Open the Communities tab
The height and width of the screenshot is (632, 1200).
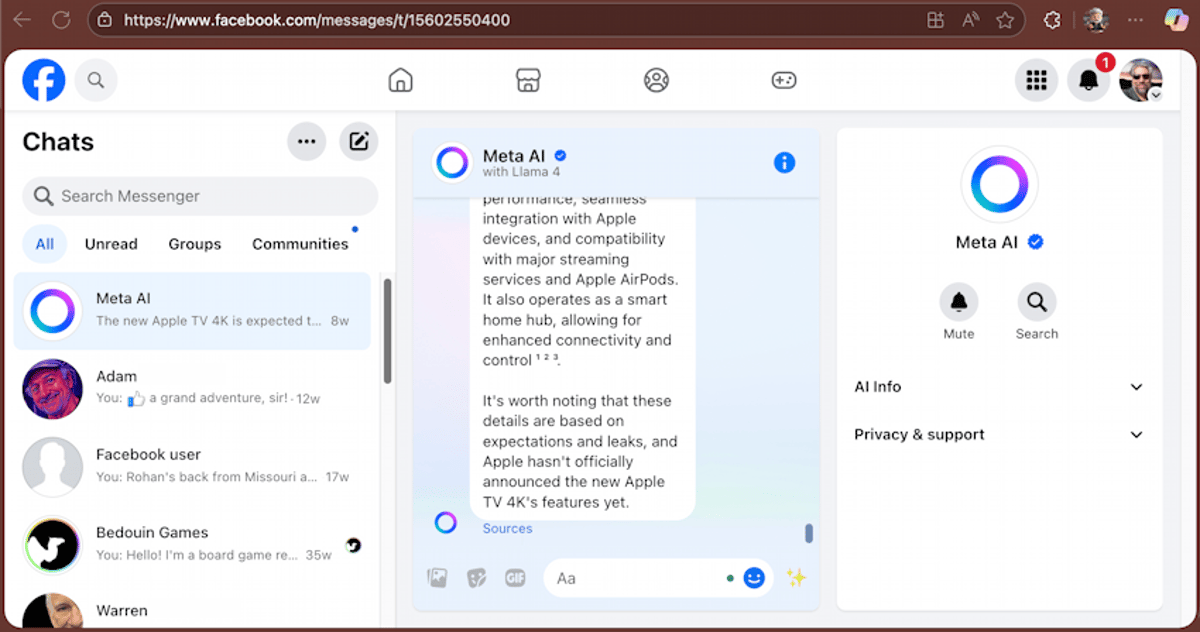pyautogui.click(x=300, y=243)
